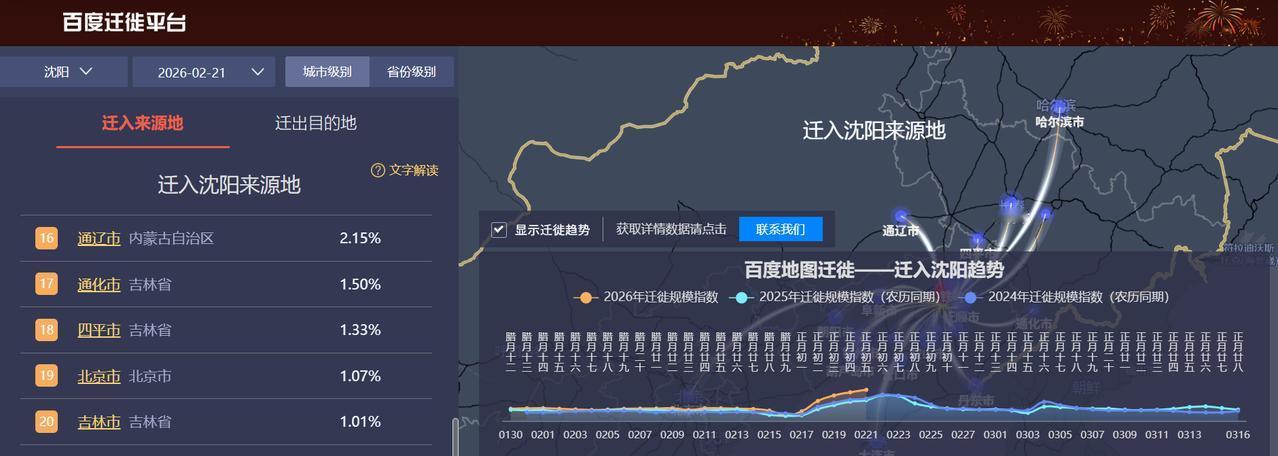This screenshot has height=456, width=1278.
Task: Click the 2.15% value for 通辽市
Action: point(360,238)
